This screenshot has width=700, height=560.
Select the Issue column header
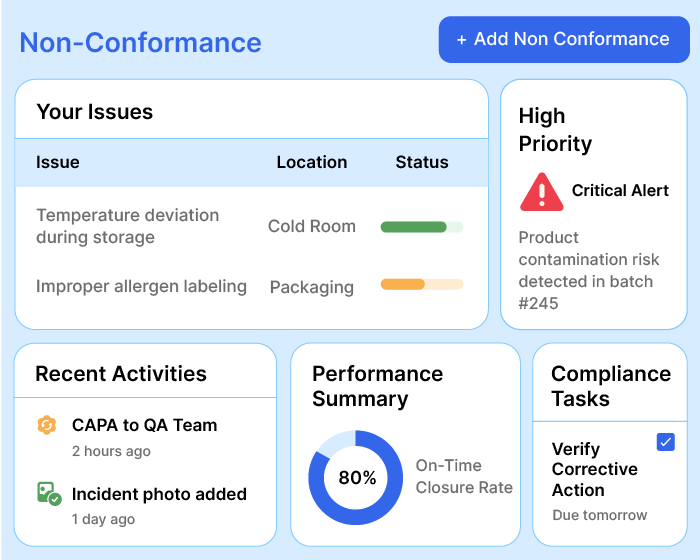click(x=58, y=162)
